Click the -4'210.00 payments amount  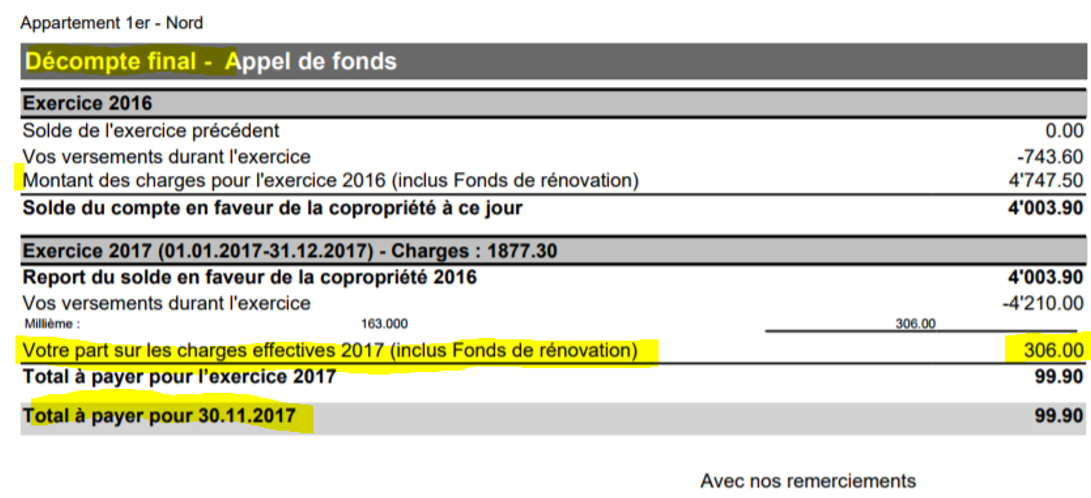coord(1044,303)
